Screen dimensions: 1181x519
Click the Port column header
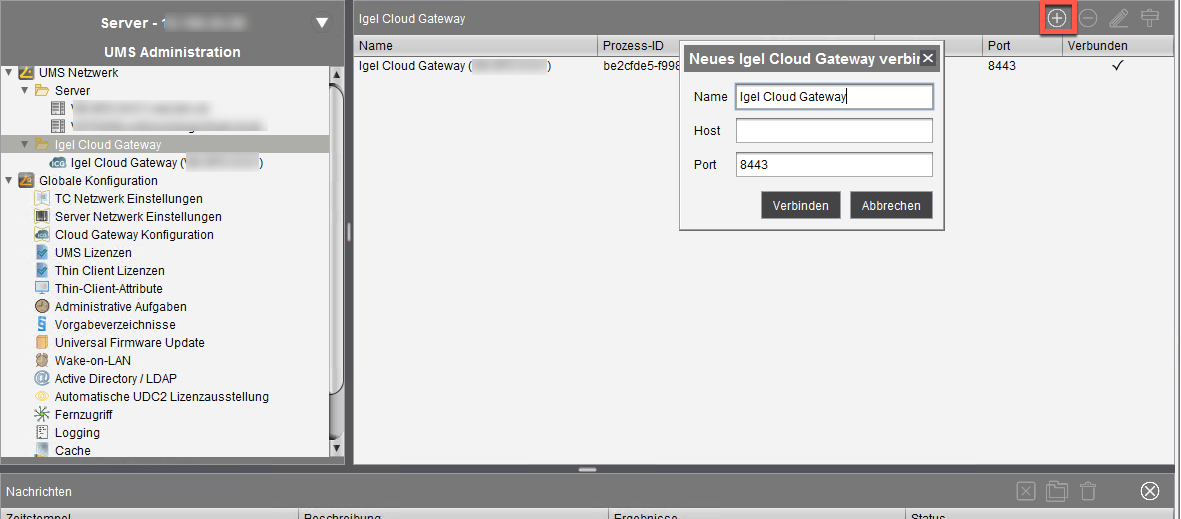[x=1022, y=46]
